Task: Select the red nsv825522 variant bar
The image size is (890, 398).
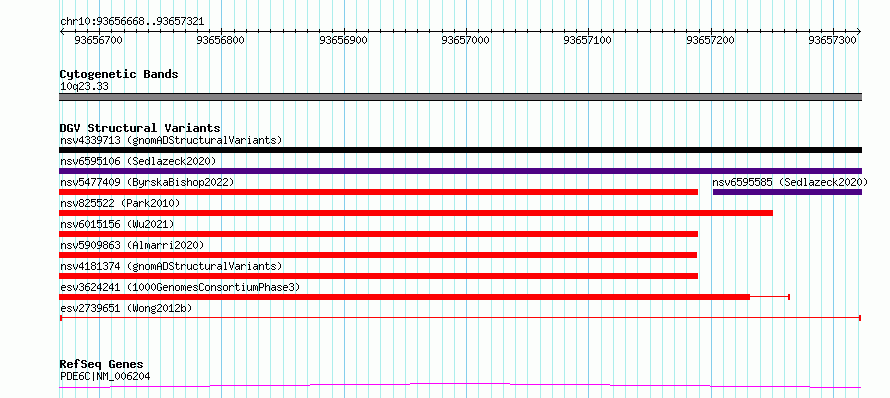Action: point(416,213)
